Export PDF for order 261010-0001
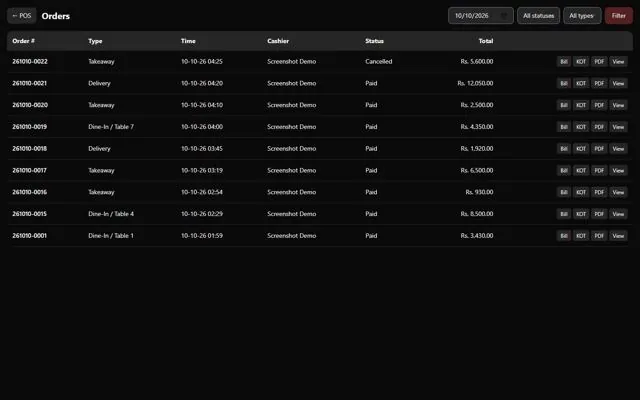640x400 pixels. pyautogui.click(x=599, y=236)
